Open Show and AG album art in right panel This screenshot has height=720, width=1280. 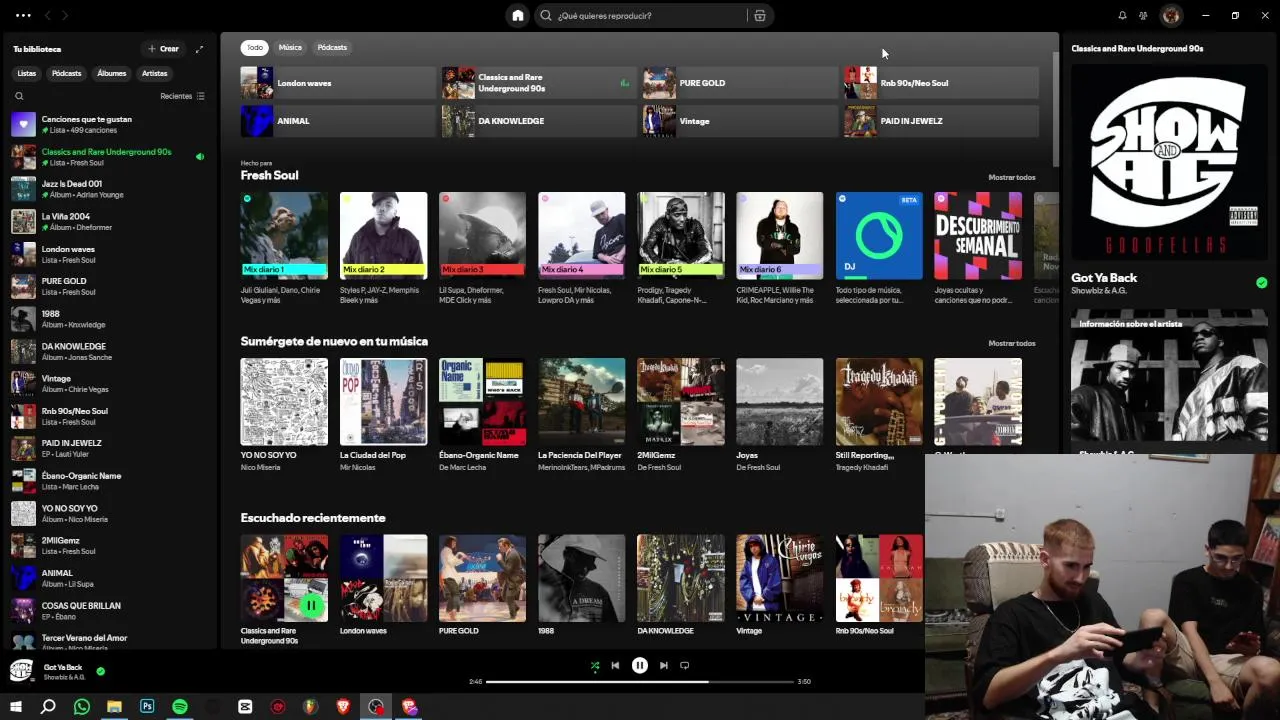pos(1169,162)
